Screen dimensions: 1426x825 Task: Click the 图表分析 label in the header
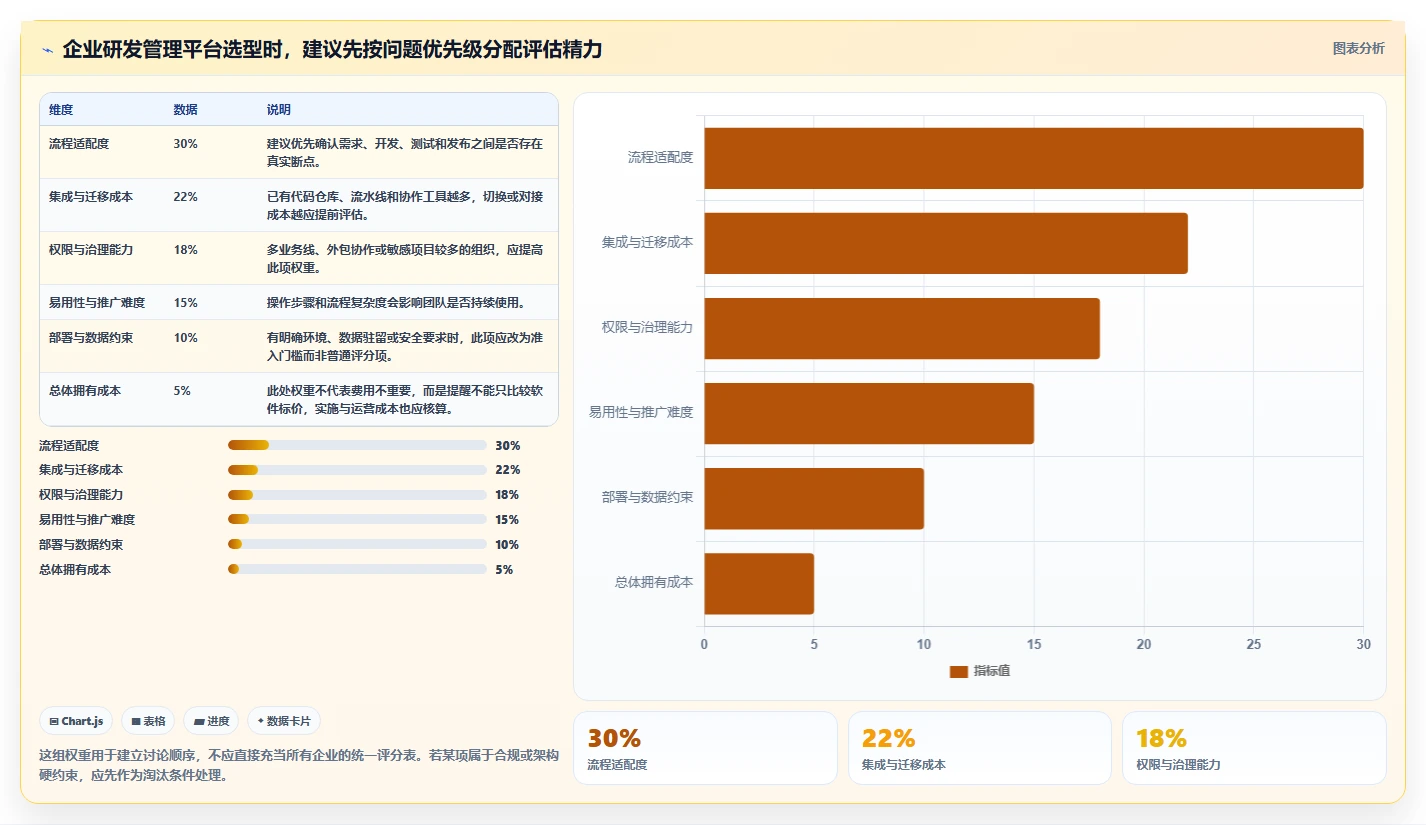(1358, 48)
